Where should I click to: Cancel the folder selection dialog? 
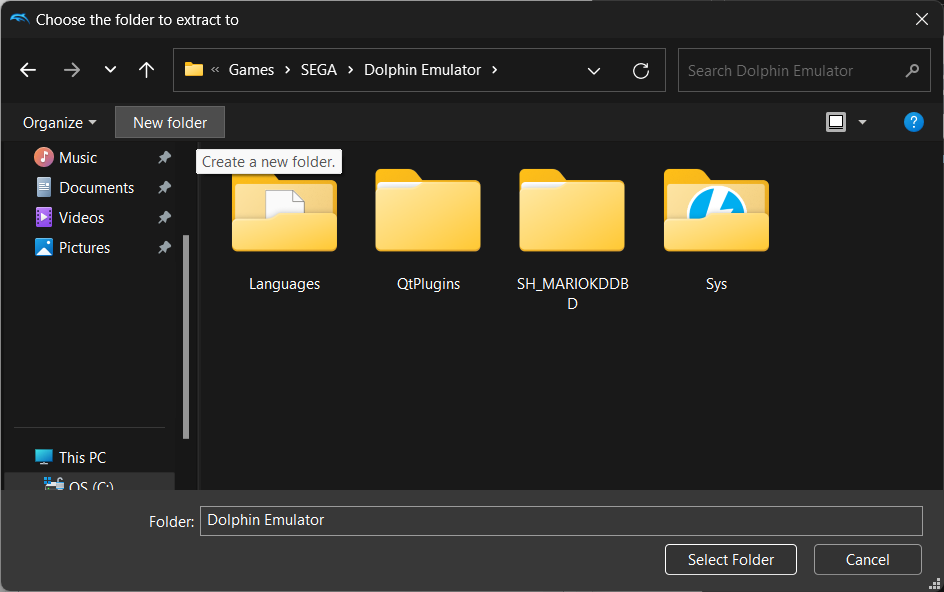coord(868,559)
